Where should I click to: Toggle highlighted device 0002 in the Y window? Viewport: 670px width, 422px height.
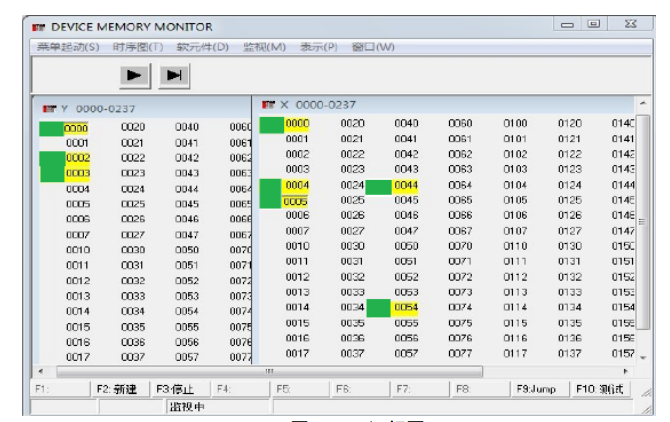78,158
